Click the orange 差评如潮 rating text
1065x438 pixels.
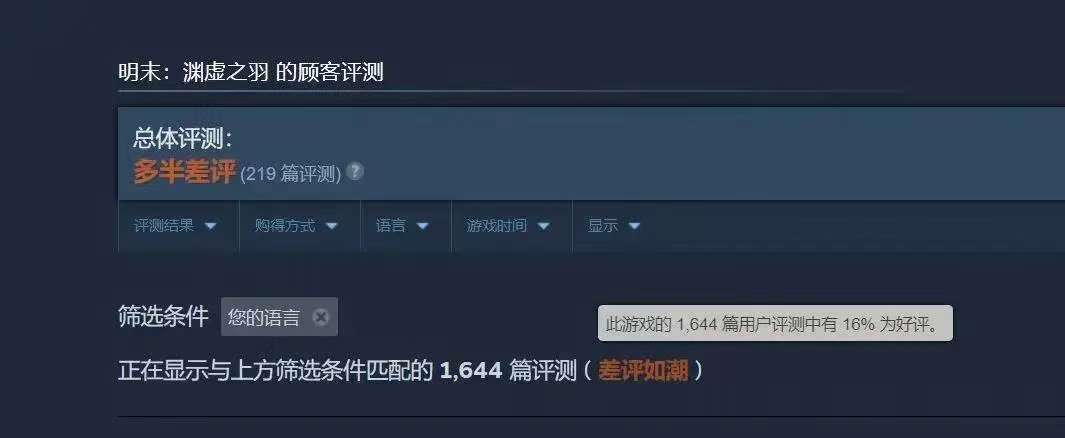tap(643, 371)
